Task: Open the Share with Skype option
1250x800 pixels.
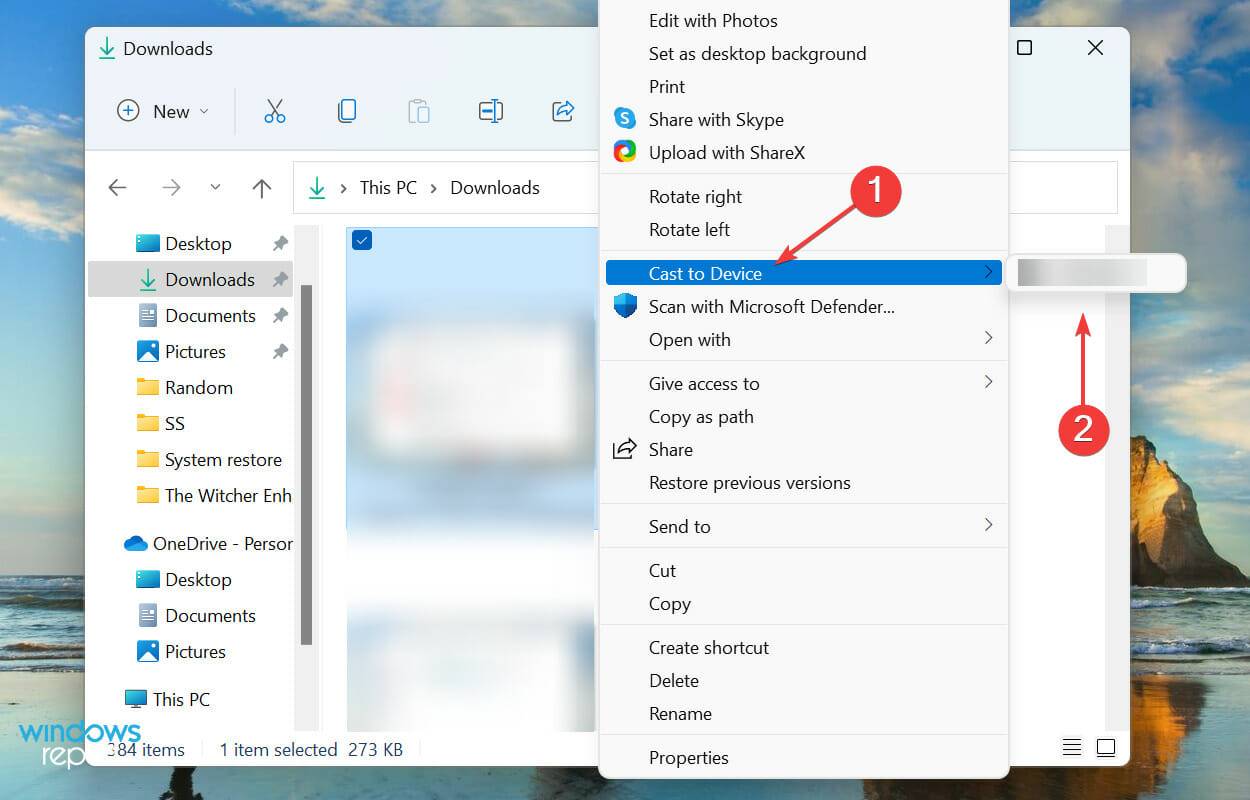Action: (714, 119)
